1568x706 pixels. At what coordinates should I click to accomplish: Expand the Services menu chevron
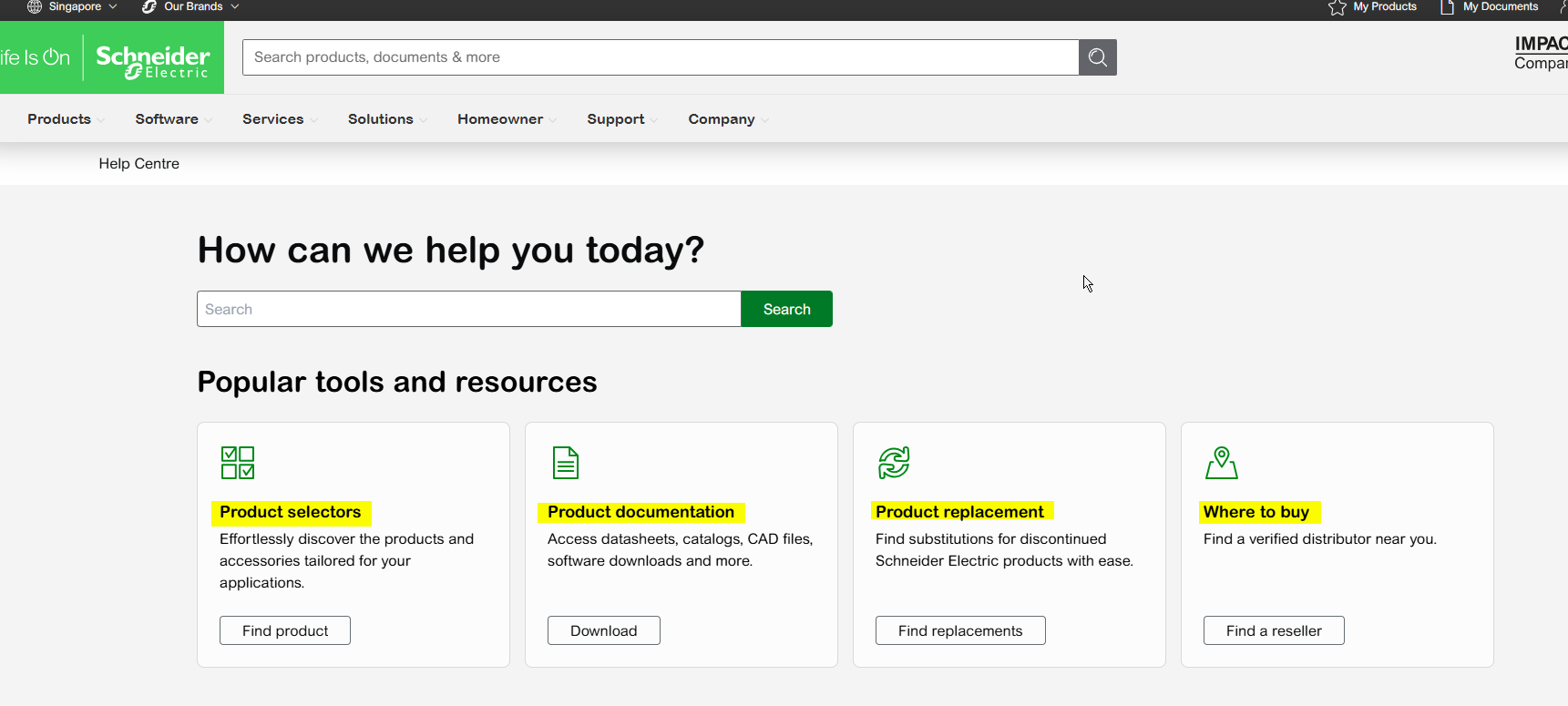pyautogui.click(x=313, y=120)
